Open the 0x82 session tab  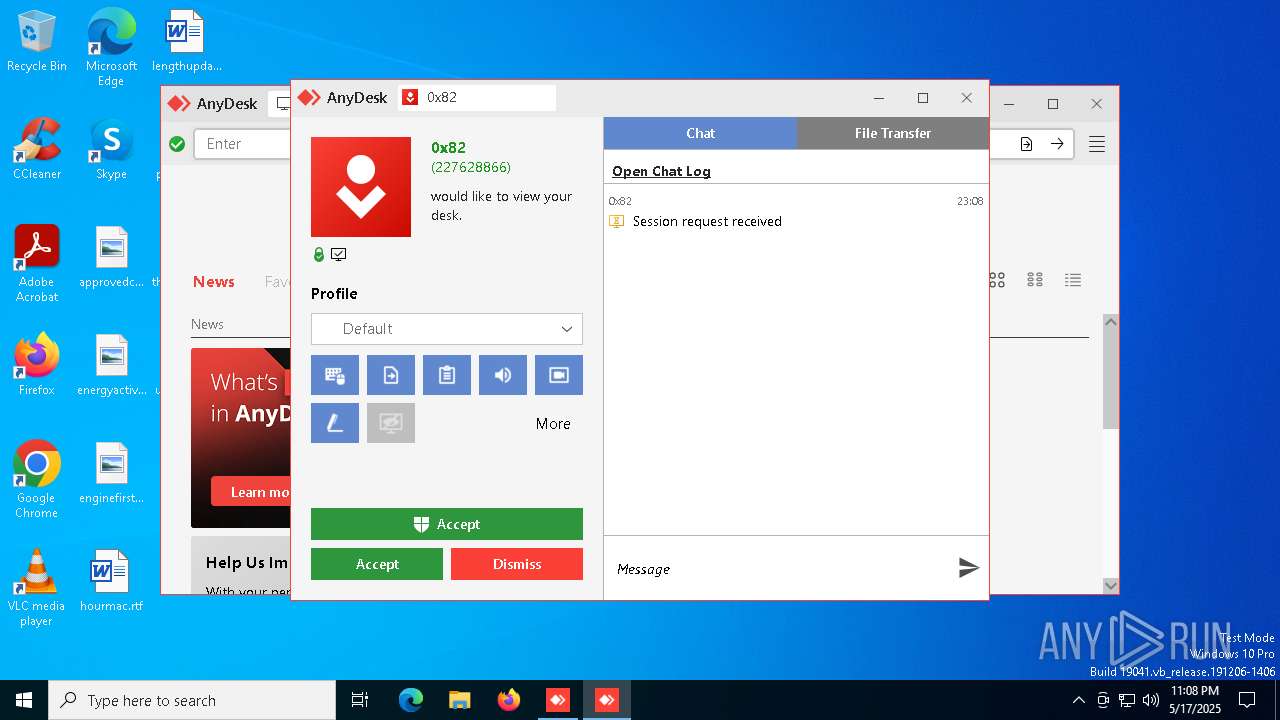[x=477, y=97]
